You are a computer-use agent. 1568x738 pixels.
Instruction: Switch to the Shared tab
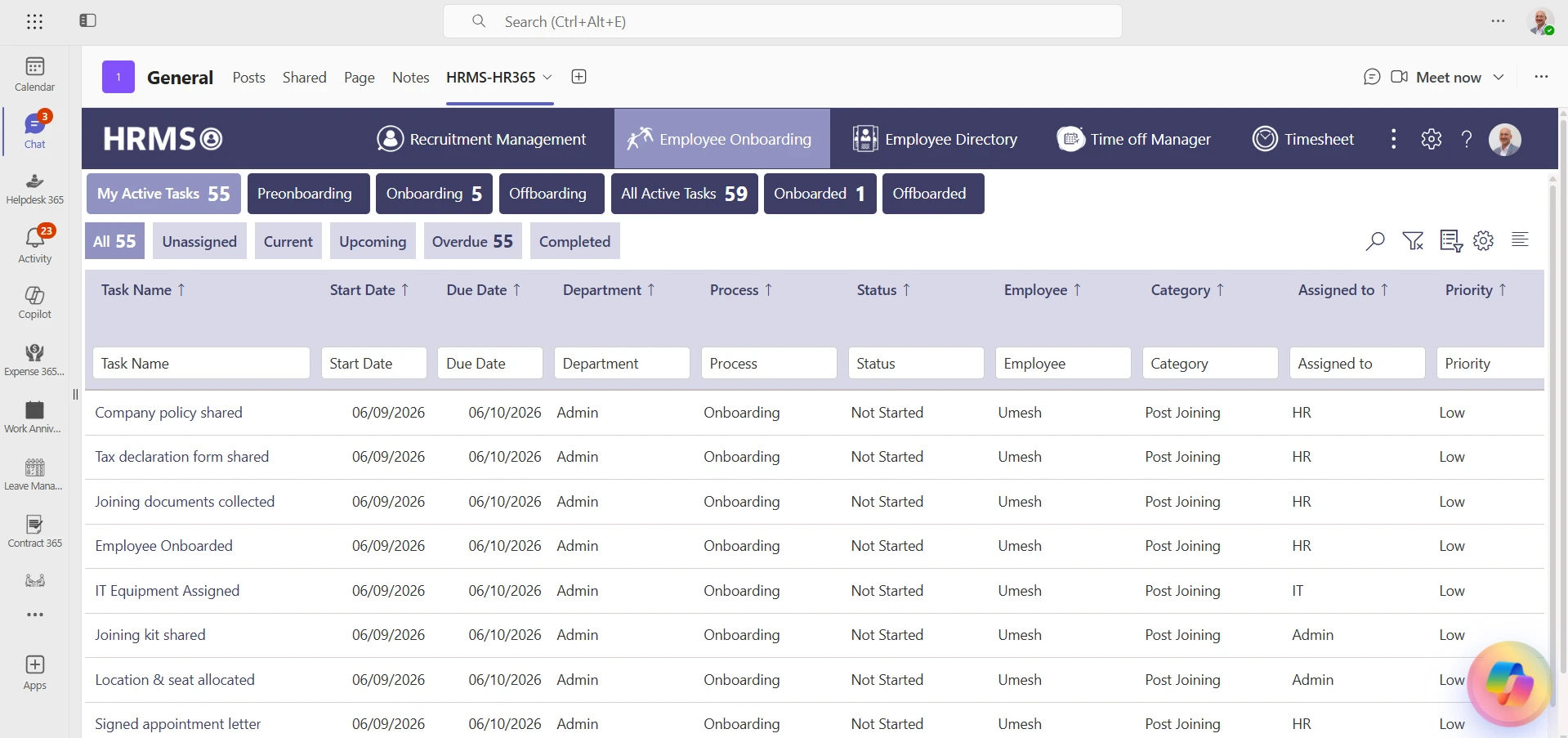coord(304,78)
